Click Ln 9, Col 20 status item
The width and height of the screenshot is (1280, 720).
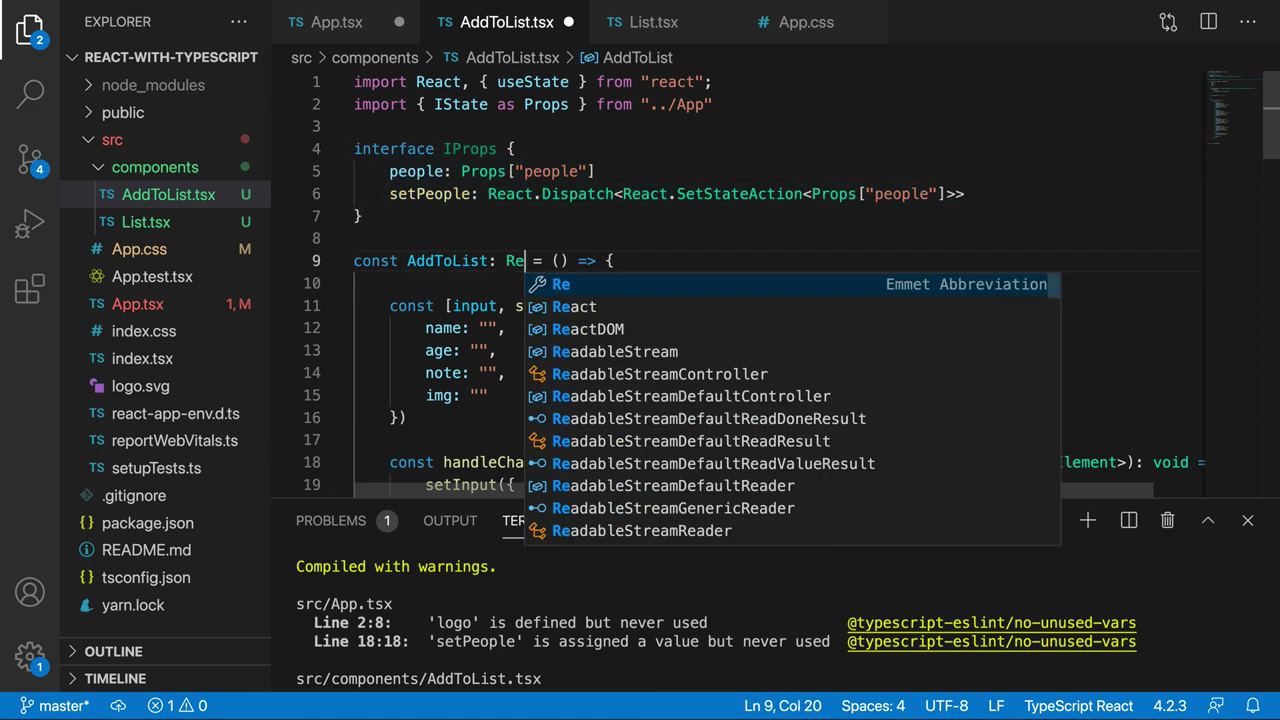pos(783,706)
